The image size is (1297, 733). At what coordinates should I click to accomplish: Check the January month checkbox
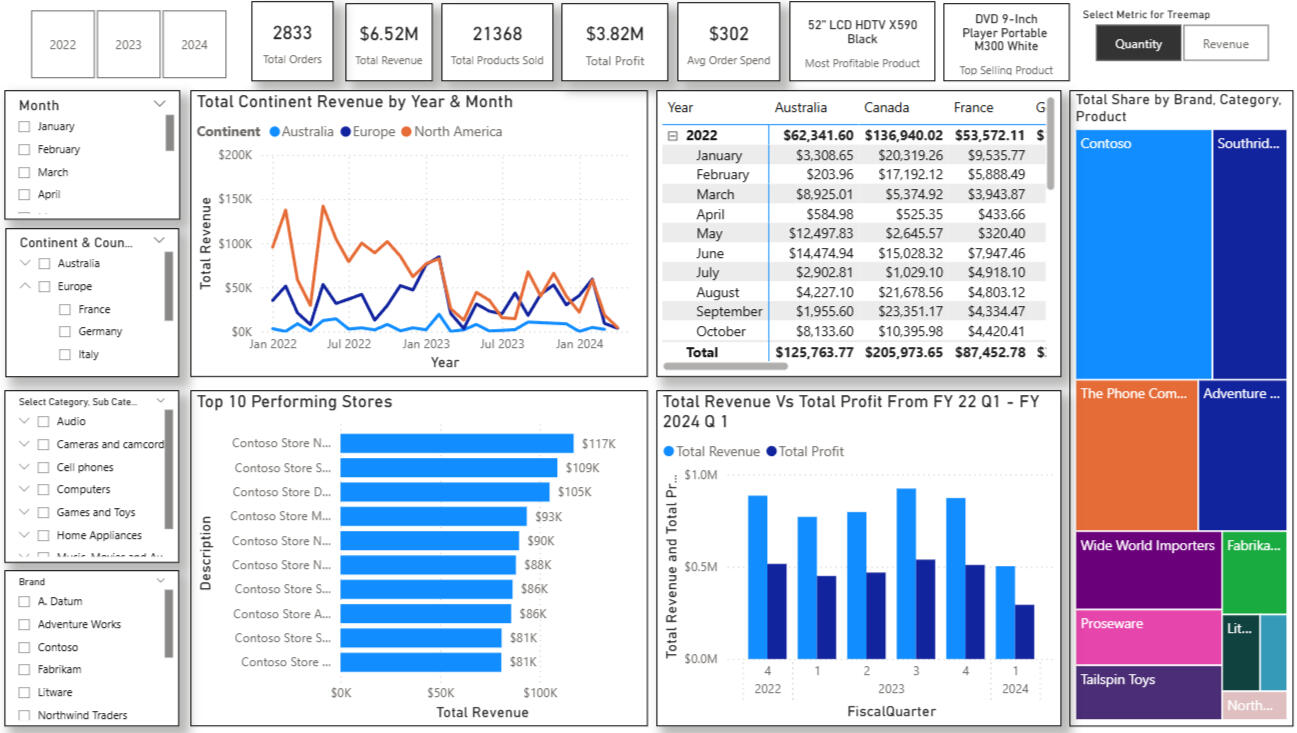tap(24, 127)
